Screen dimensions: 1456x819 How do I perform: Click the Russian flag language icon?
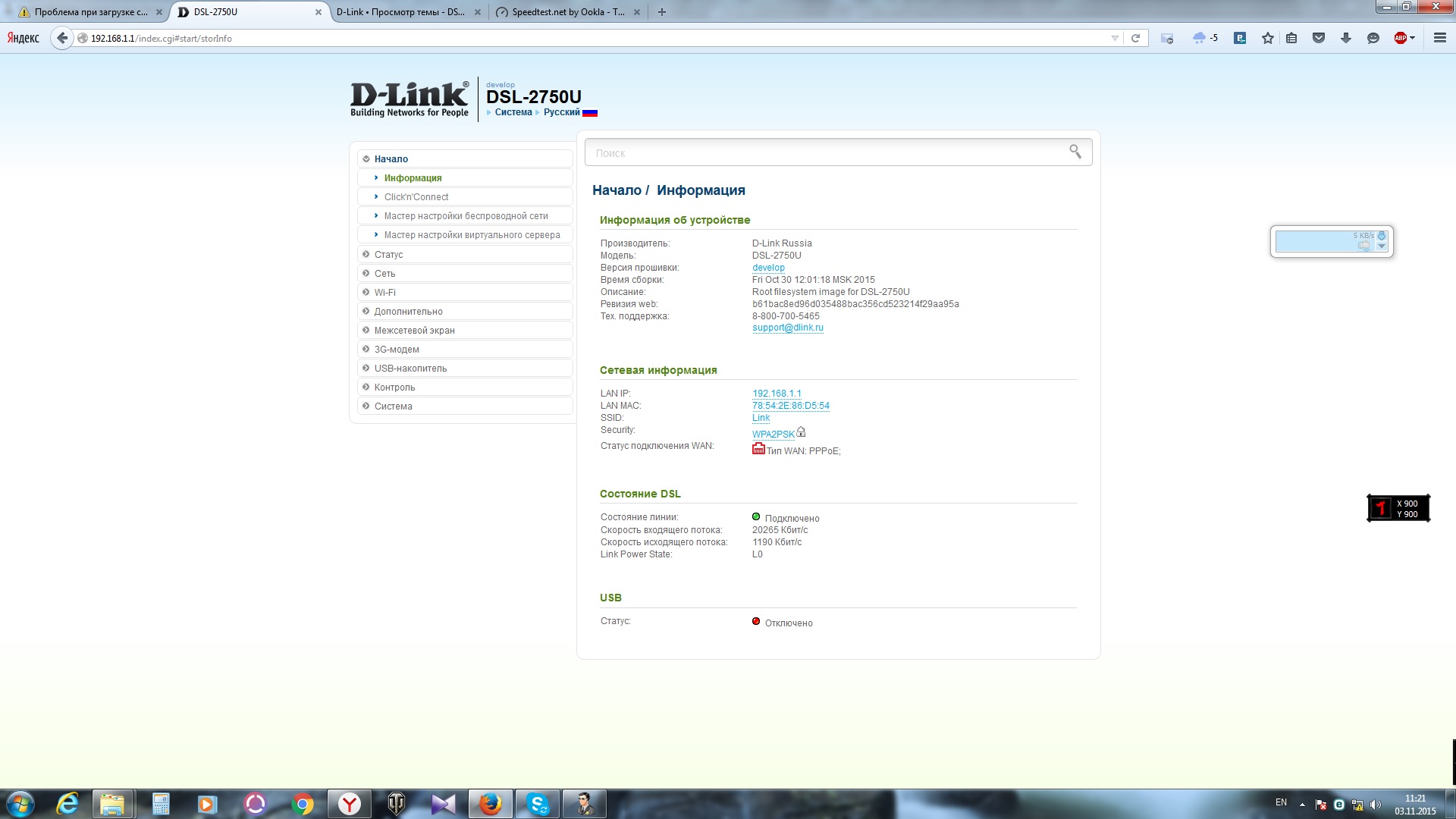[x=590, y=113]
